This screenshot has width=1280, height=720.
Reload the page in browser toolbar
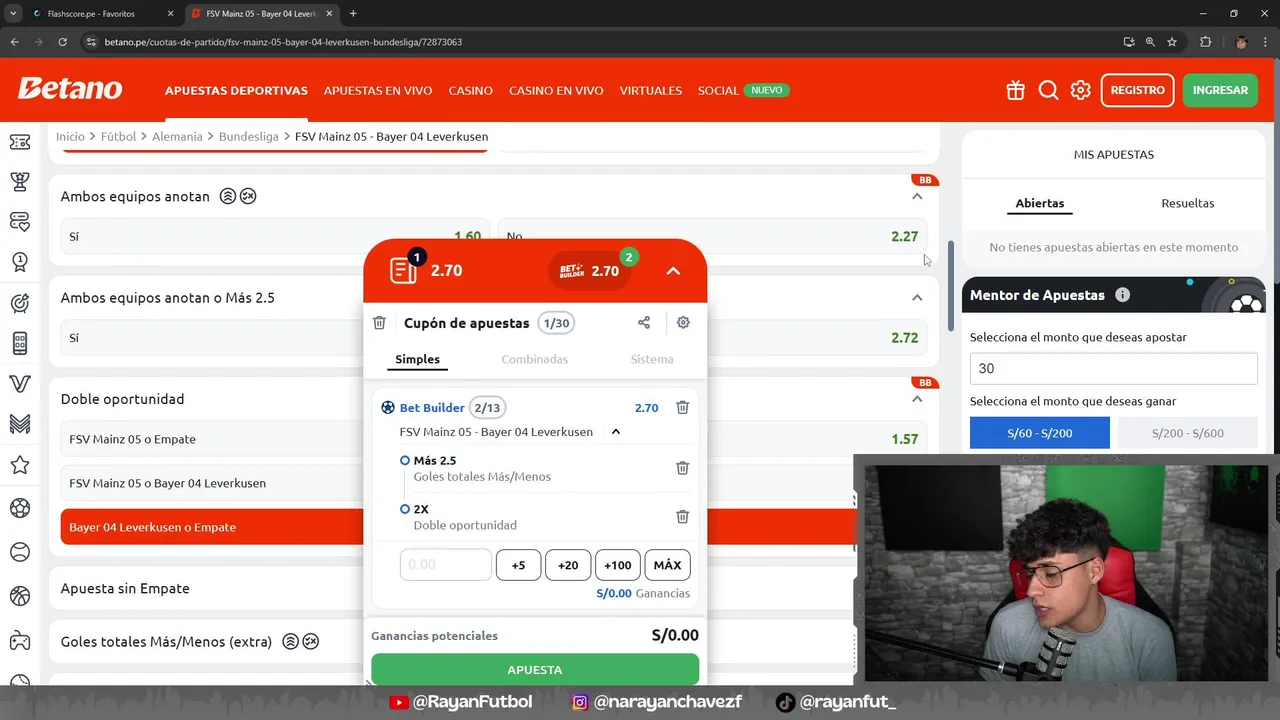click(62, 42)
